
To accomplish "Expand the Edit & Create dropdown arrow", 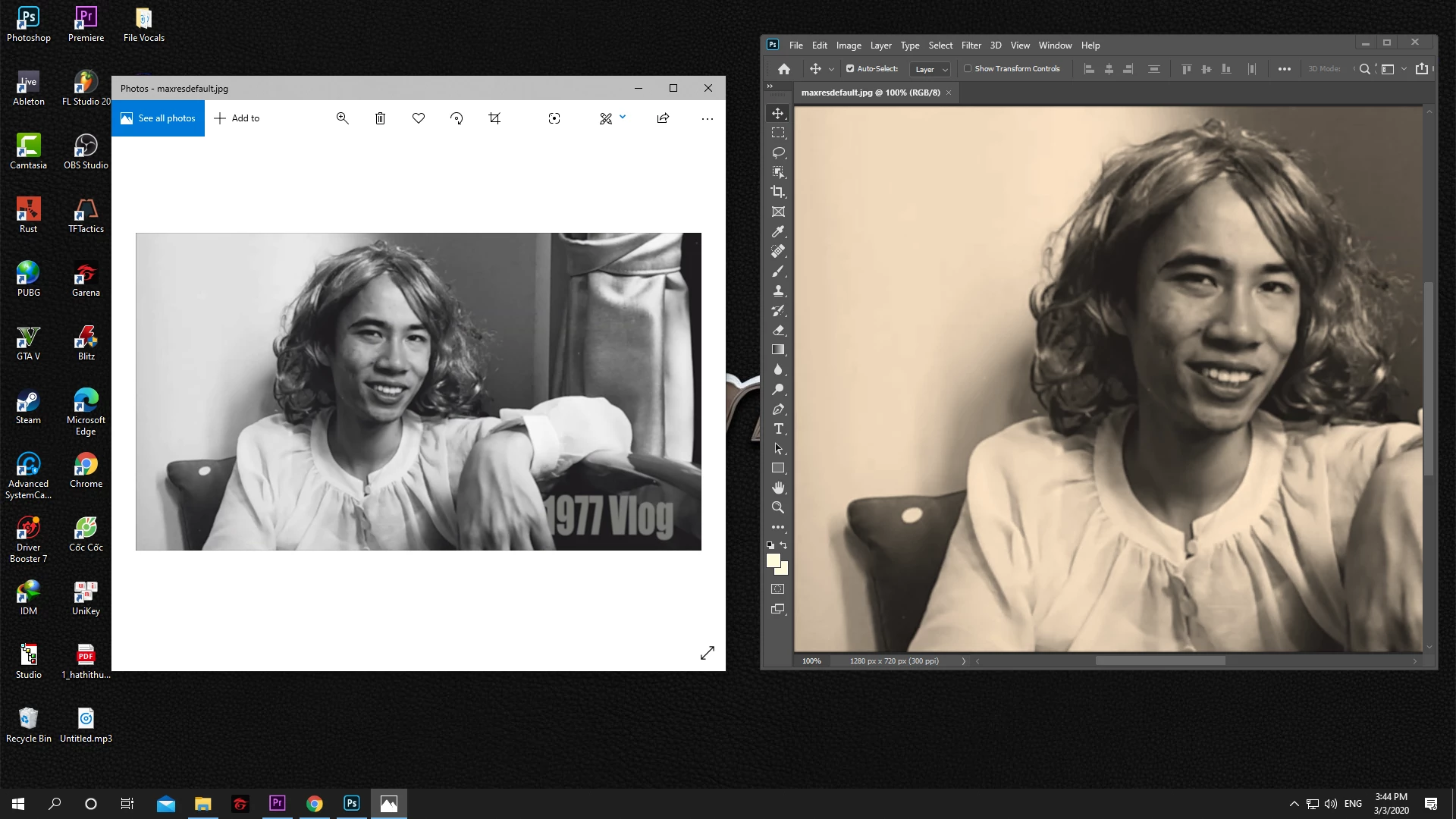I will pyautogui.click(x=623, y=117).
